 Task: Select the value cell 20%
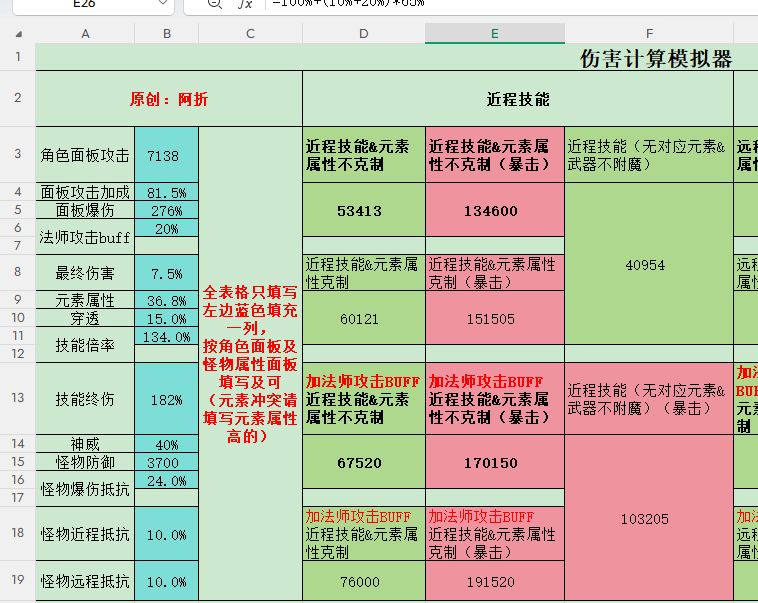pyautogui.click(x=167, y=228)
